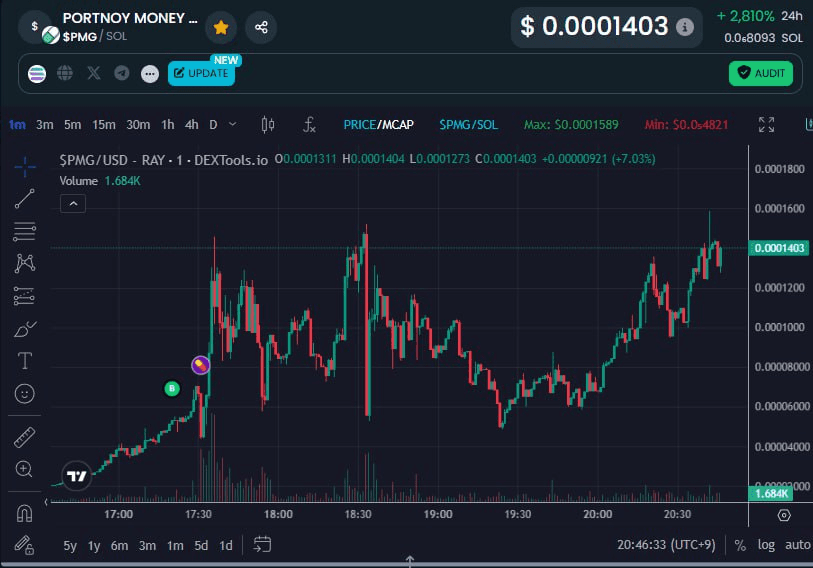Viewport: 813px width, 568px height.
Task: Click the go-to-date calendar icon
Action: (262, 545)
